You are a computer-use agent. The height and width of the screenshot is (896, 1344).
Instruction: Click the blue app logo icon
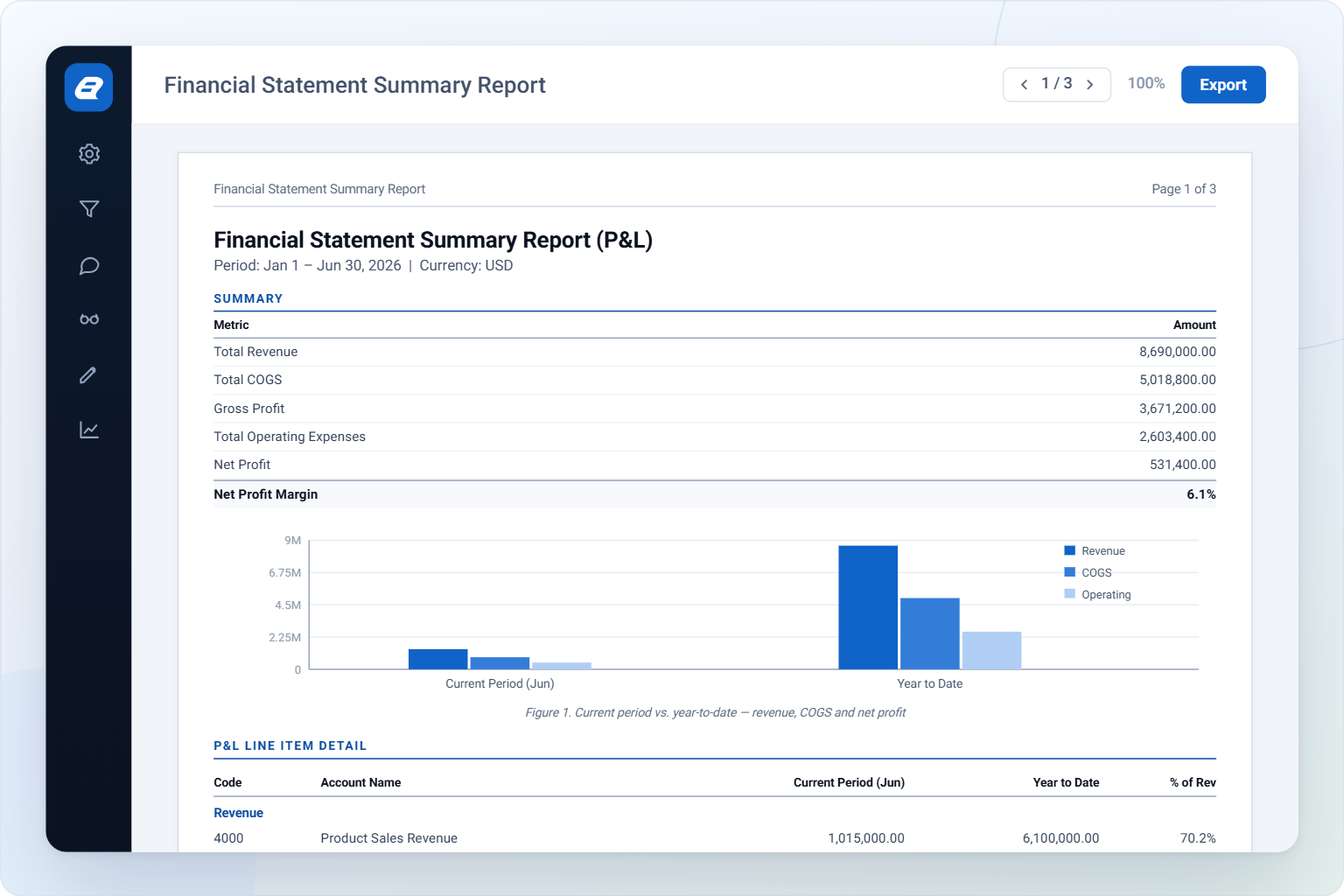pyautogui.click(x=88, y=87)
